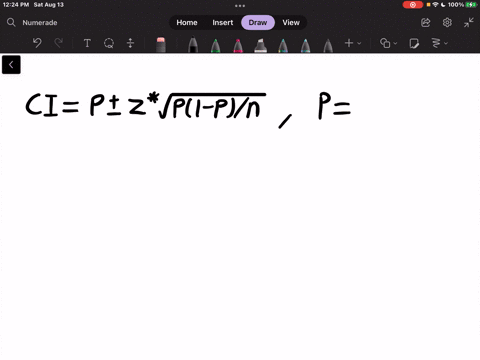Choose the green pen
The image size is (480, 360).
(216, 45)
